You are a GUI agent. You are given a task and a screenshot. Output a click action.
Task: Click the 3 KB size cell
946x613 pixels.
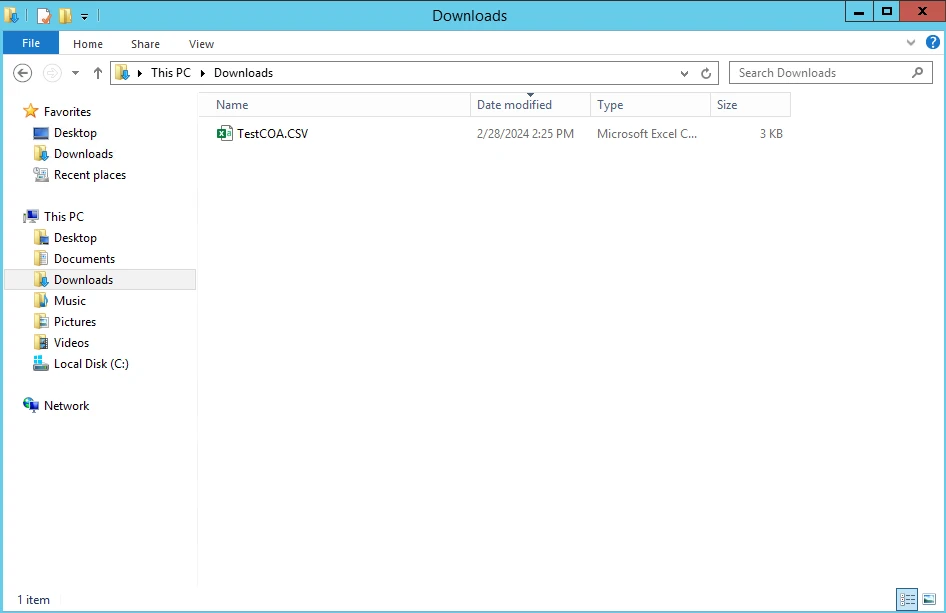[x=770, y=133]
